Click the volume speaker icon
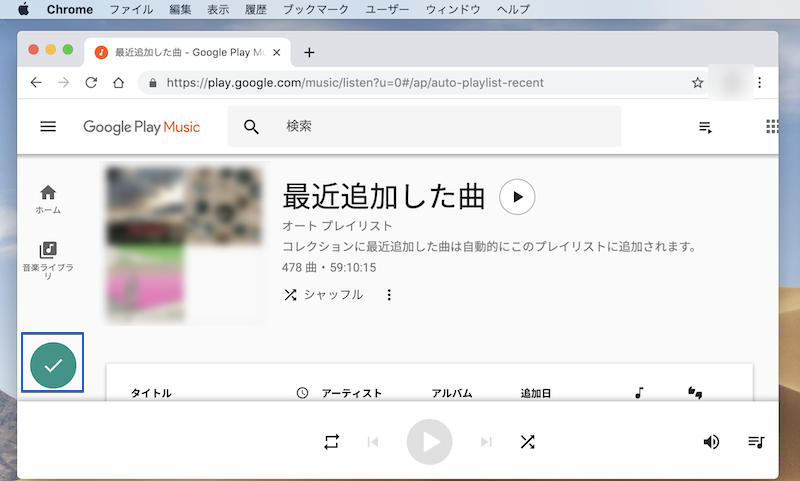This screenshot has width=800, height=481. [x=711, y=442]
